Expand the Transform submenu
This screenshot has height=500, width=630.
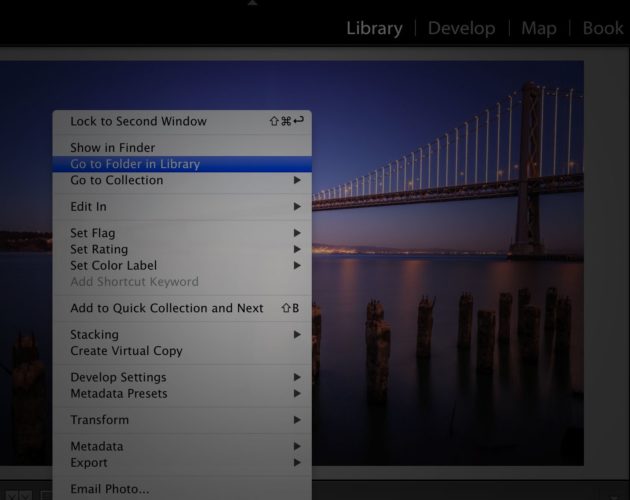click(182, 420)
